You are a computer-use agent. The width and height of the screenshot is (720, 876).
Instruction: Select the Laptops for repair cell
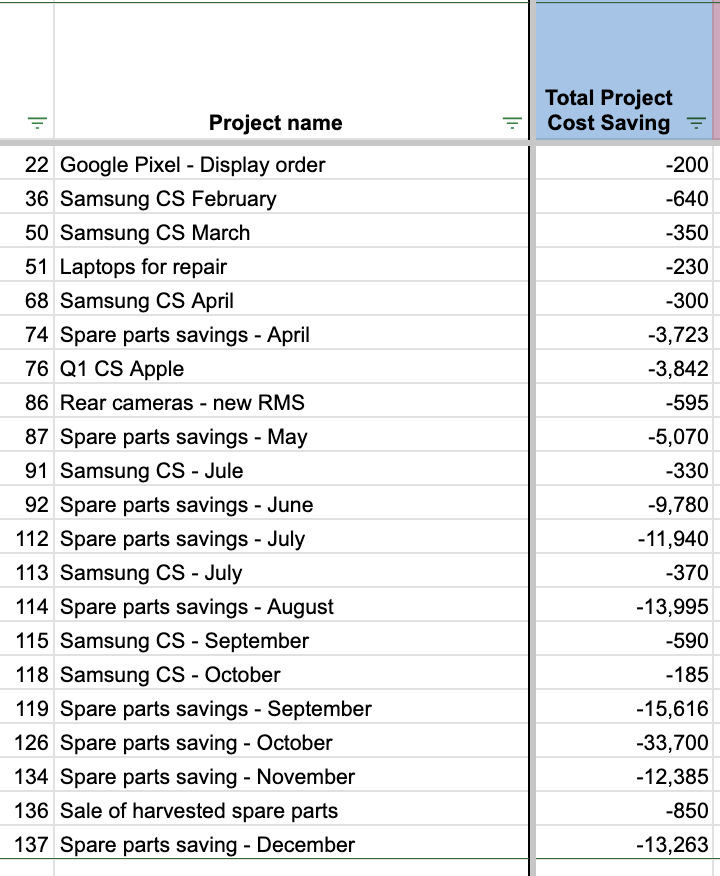(x=291, y=267)
